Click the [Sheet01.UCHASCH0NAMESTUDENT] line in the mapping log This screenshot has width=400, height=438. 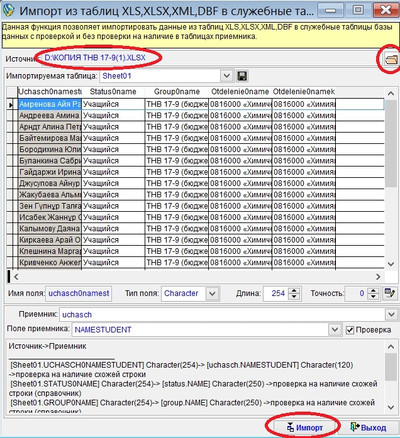click(x=181, y=370)
